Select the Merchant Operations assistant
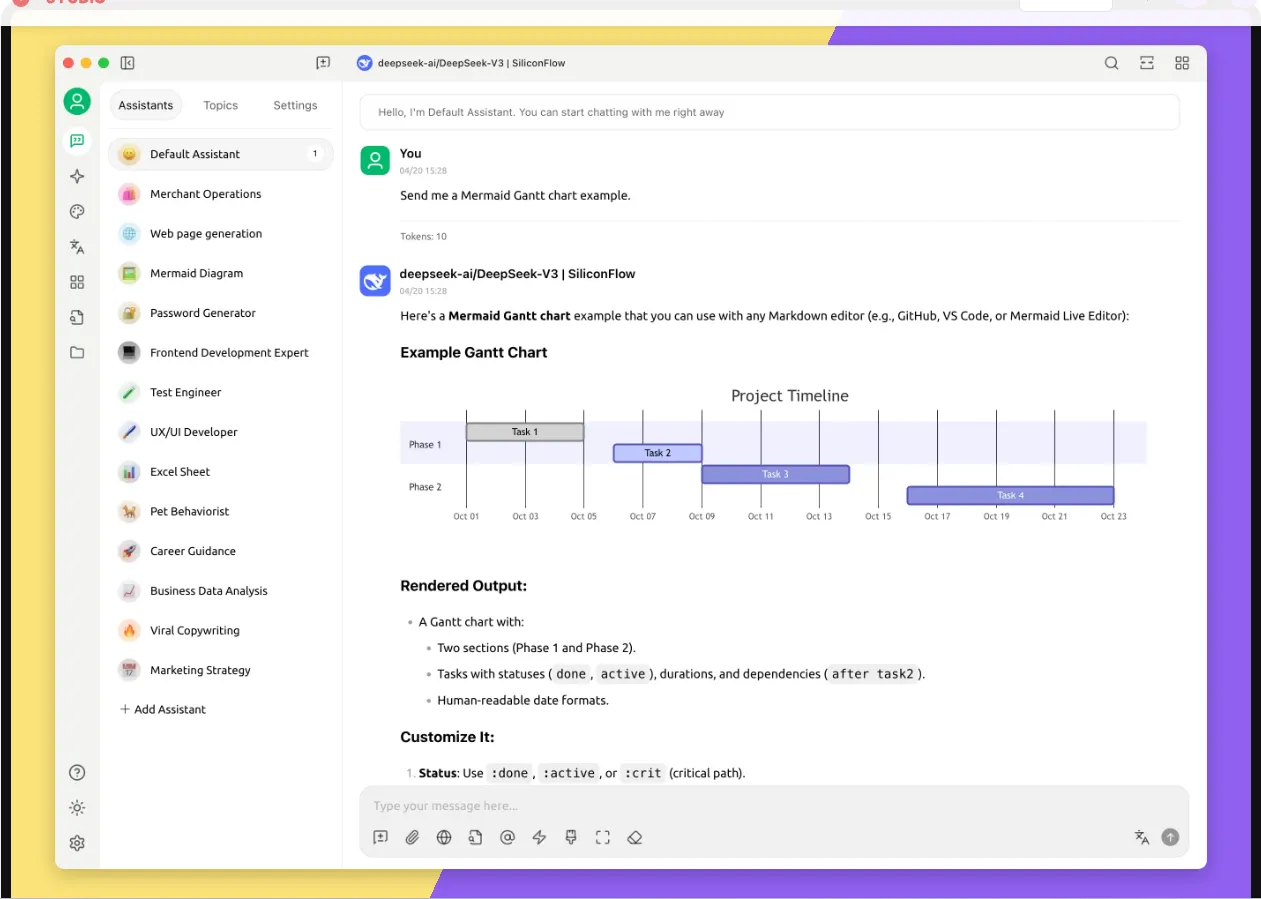 tap(221, 194)
